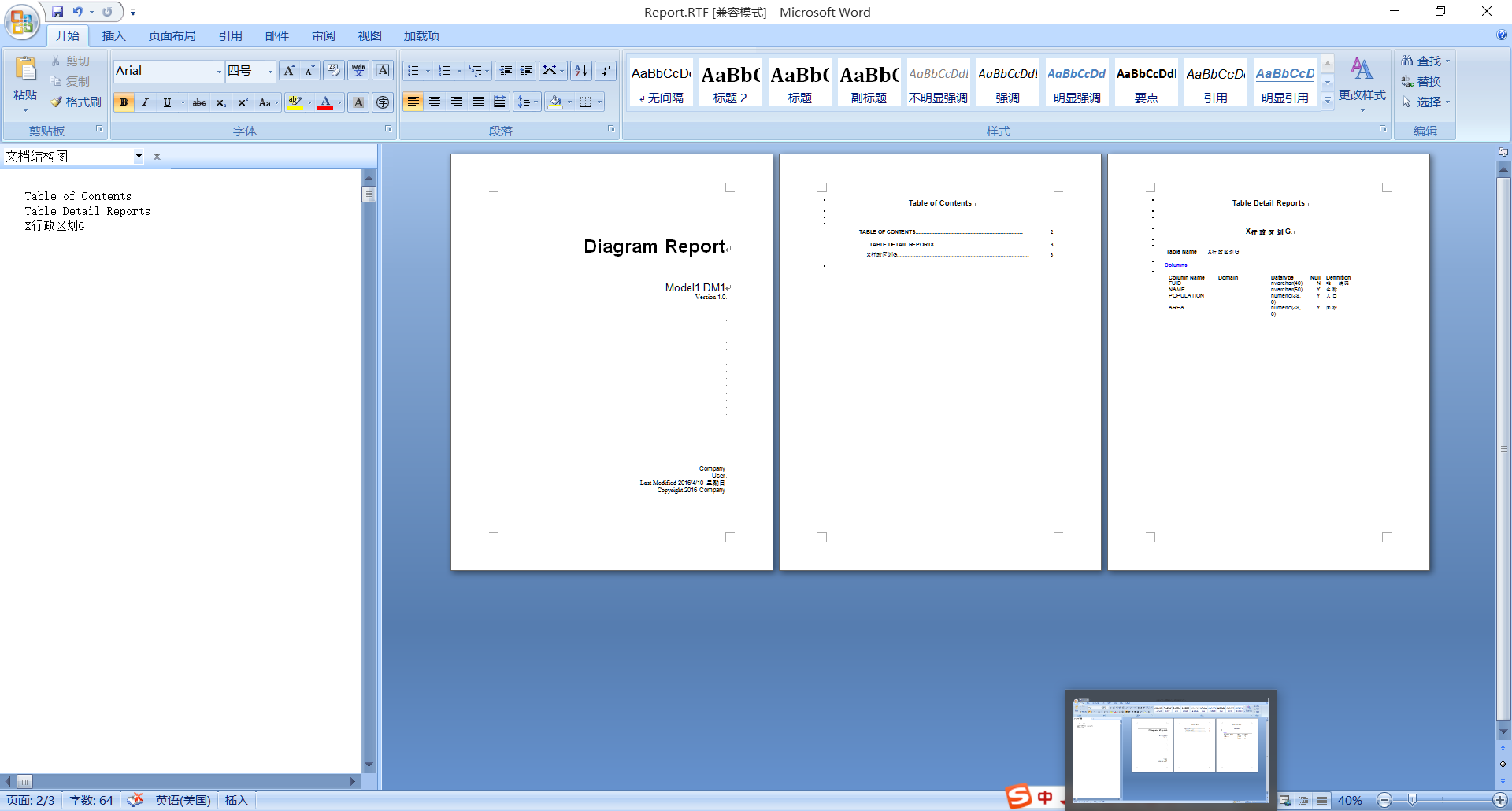This screenshot has height=811, width=1512.
Task: Toggle show paragraph marks button
Action: tap(605, 71)
